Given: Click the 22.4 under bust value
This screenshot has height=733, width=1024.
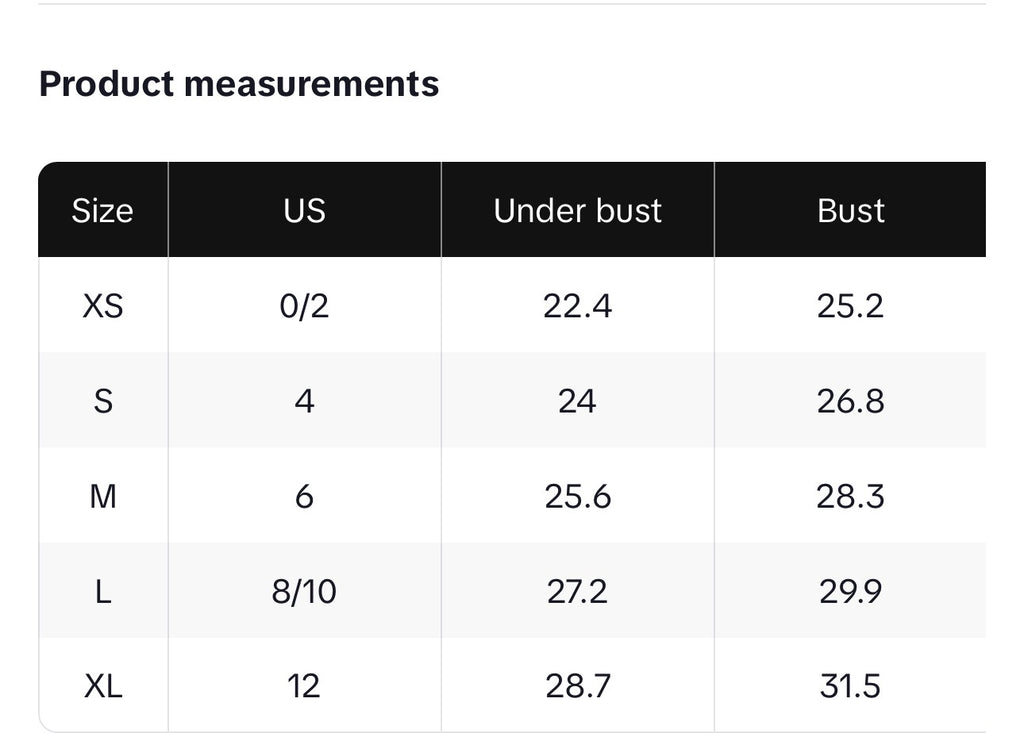Looking at the screenshot, I should pyautogui.click(x=577, y=306).
